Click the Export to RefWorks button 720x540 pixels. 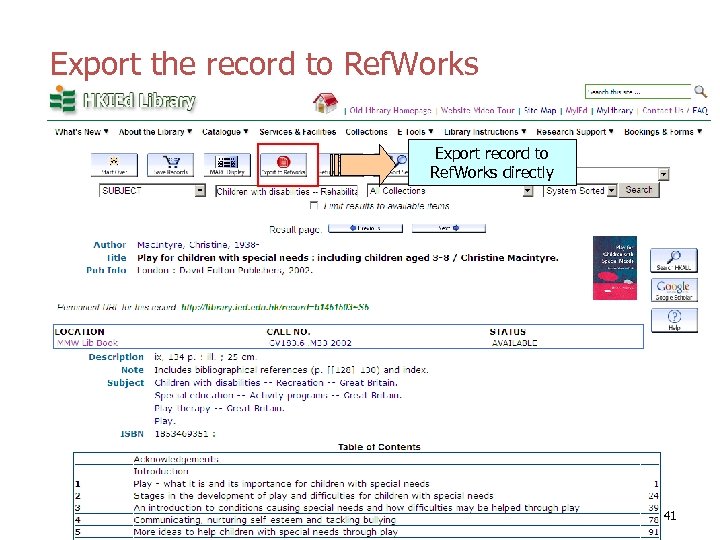(284, 165)
